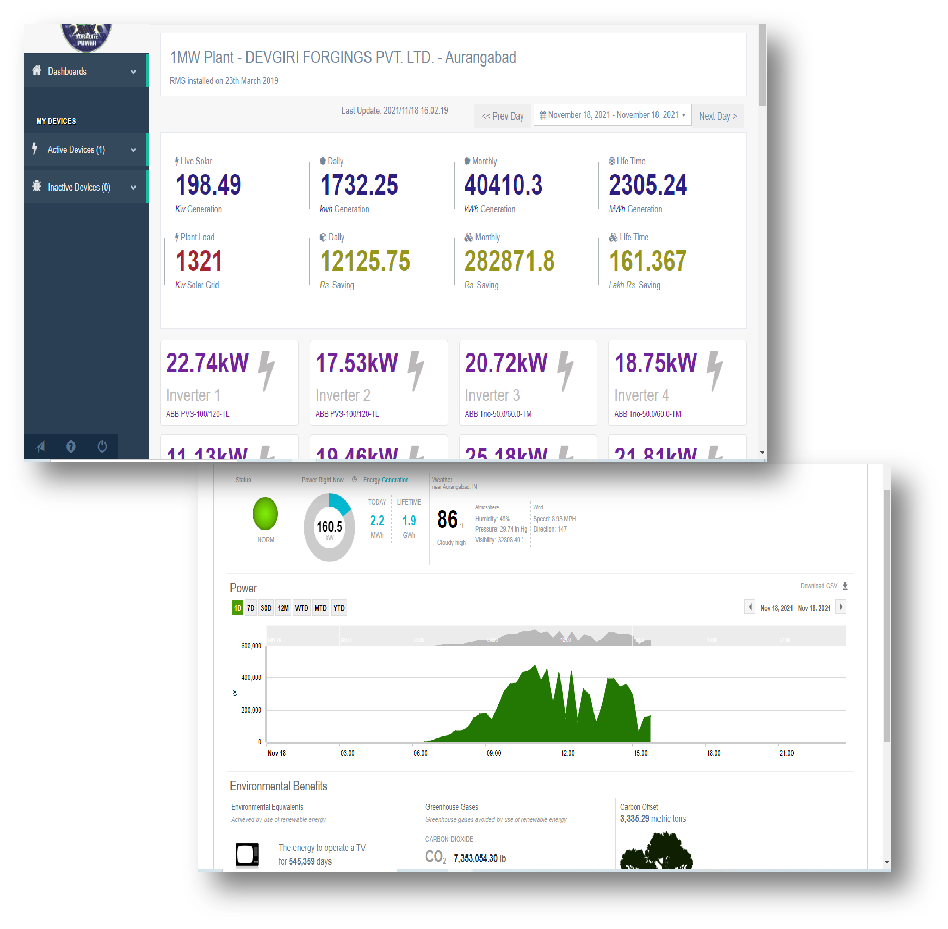Select the WTD power range tab
Viewport: 948px width, 929px height.
click(302, 608)
